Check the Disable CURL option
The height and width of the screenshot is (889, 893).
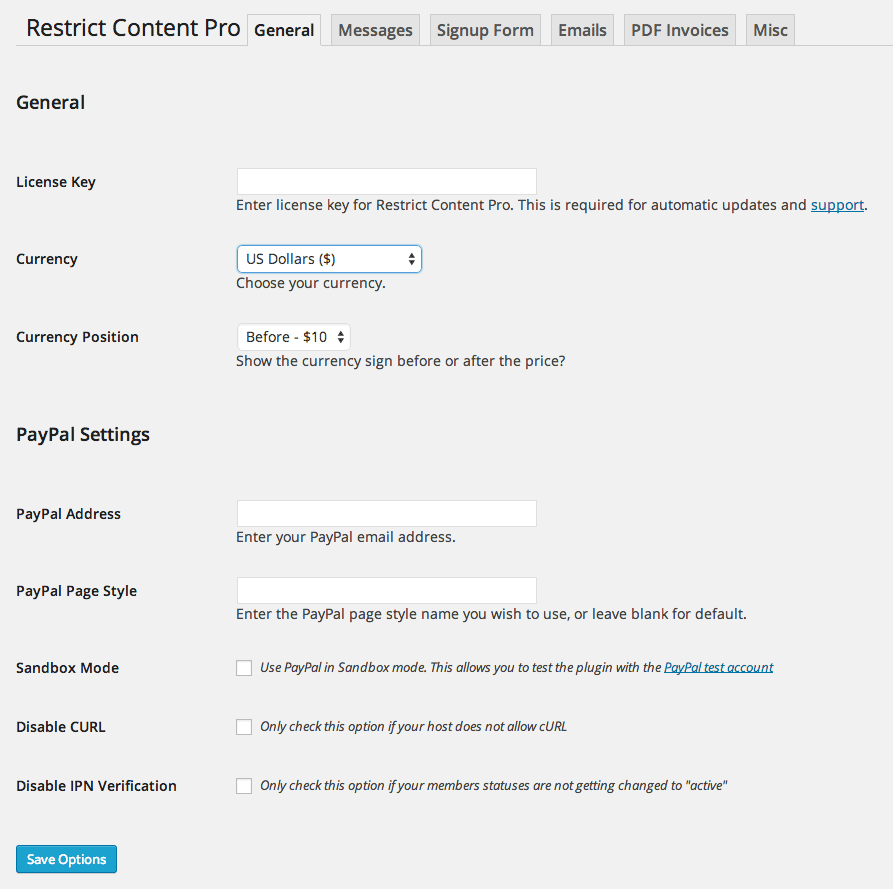pos(244,727)
